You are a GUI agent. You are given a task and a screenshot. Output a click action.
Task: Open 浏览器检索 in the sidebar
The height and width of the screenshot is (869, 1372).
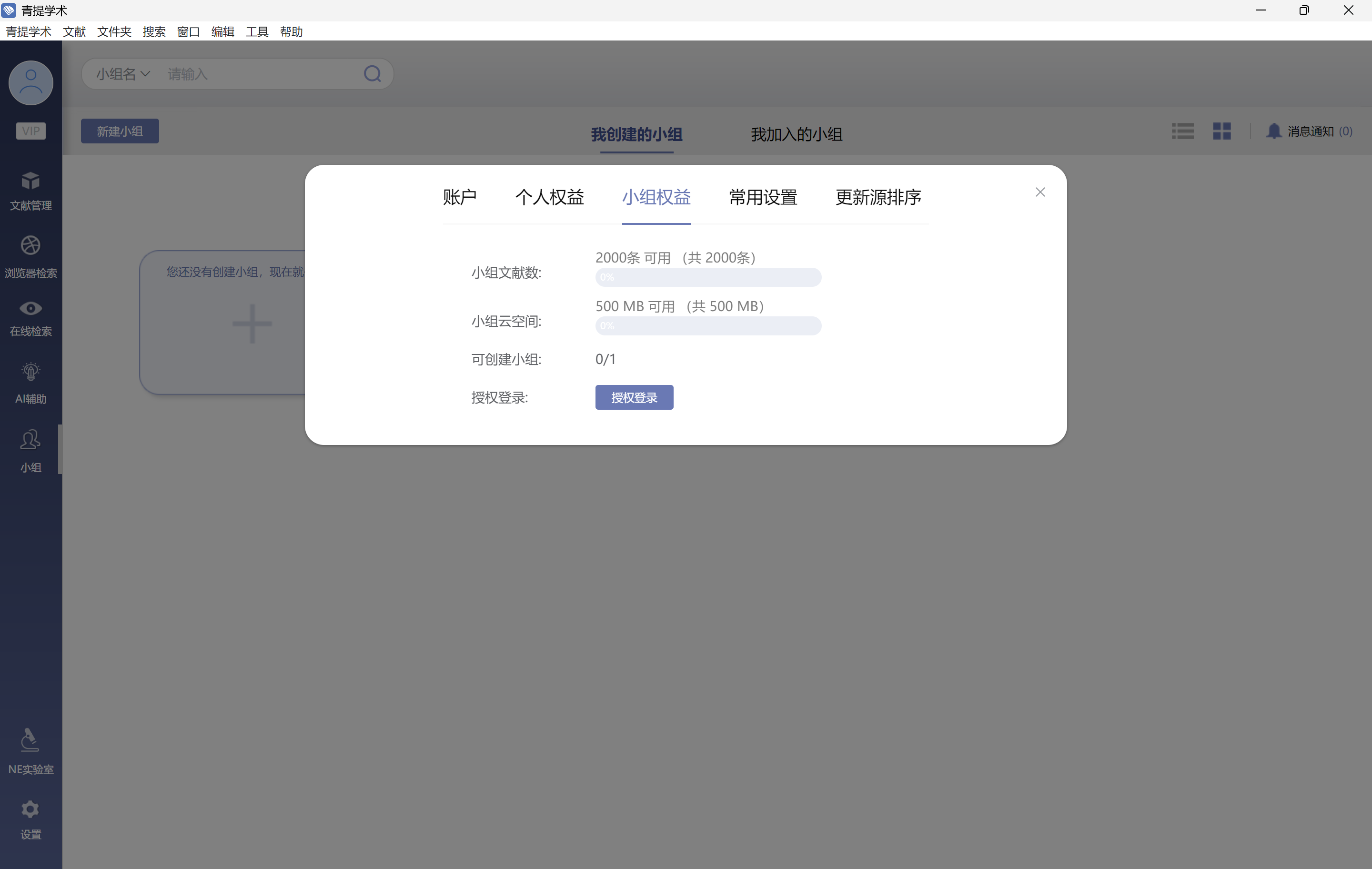click(x=31, y=256)
